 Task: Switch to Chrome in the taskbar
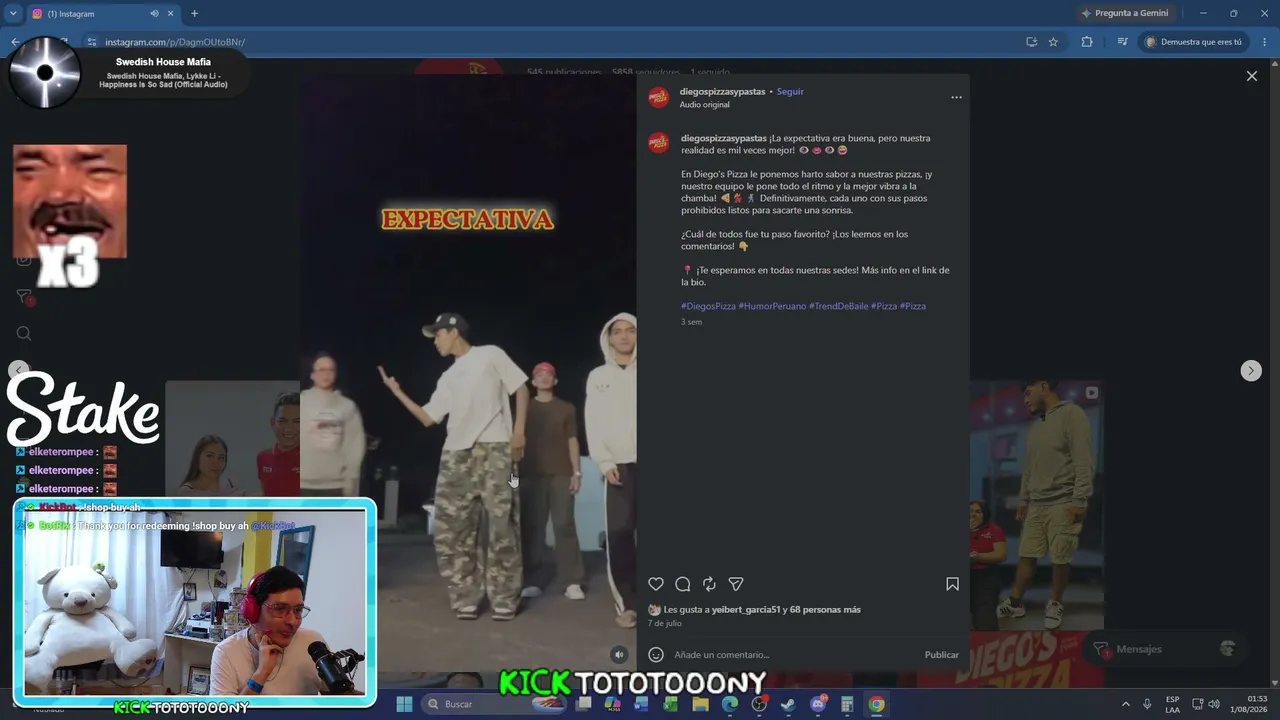[876, 704]
